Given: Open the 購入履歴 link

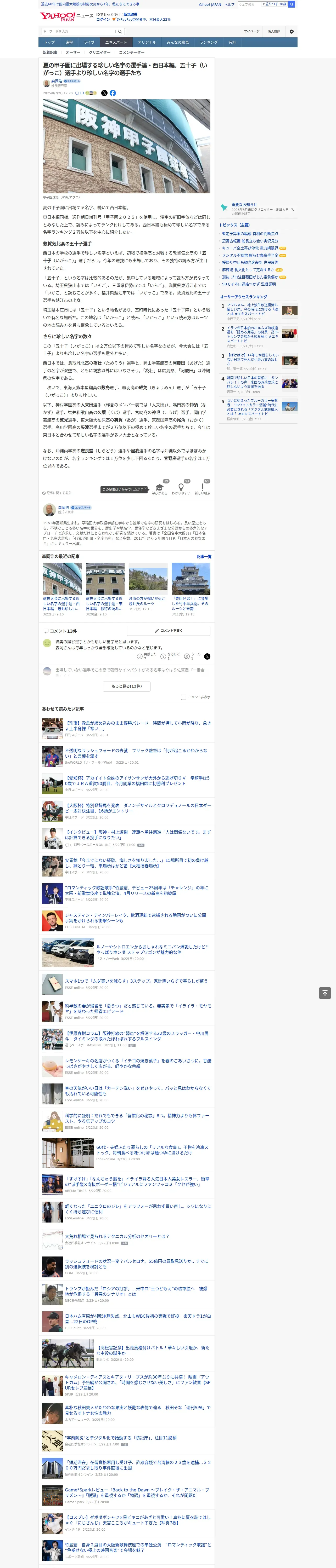Looking at the screenshot, I should tap(274, 32).
